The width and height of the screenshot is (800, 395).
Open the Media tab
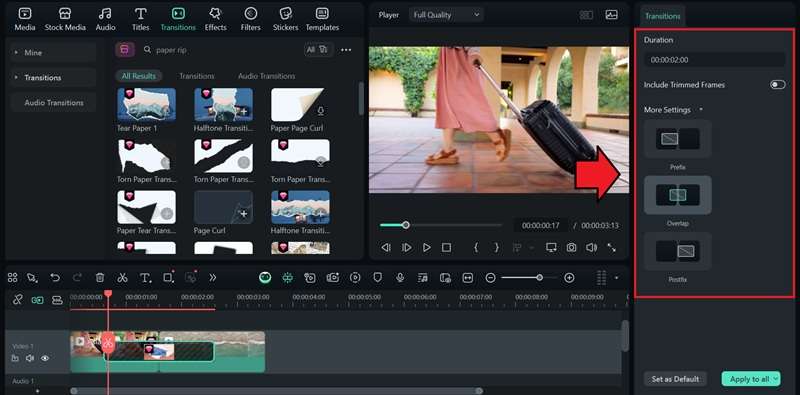click(24, 19)
